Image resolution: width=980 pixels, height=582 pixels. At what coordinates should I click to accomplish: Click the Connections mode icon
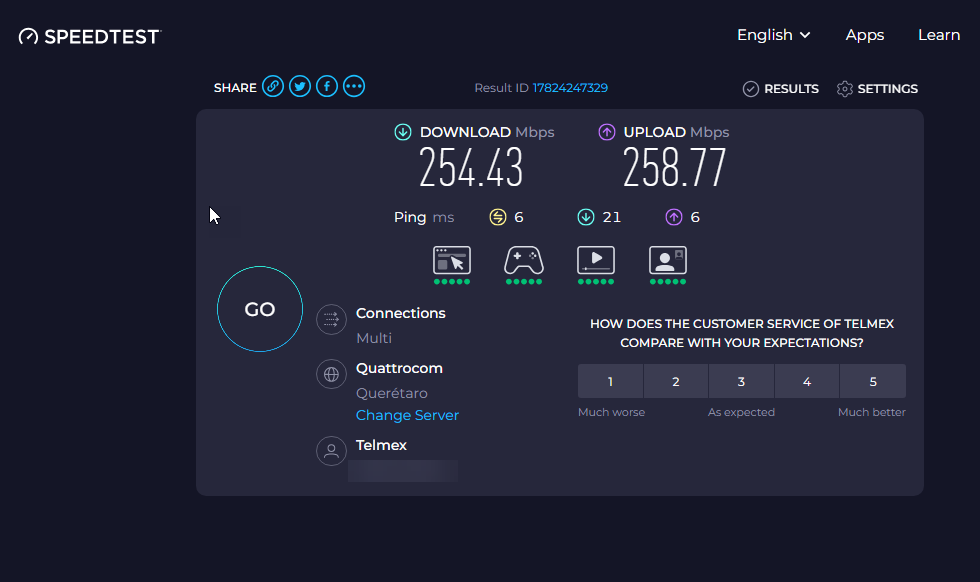click(331, 319)
